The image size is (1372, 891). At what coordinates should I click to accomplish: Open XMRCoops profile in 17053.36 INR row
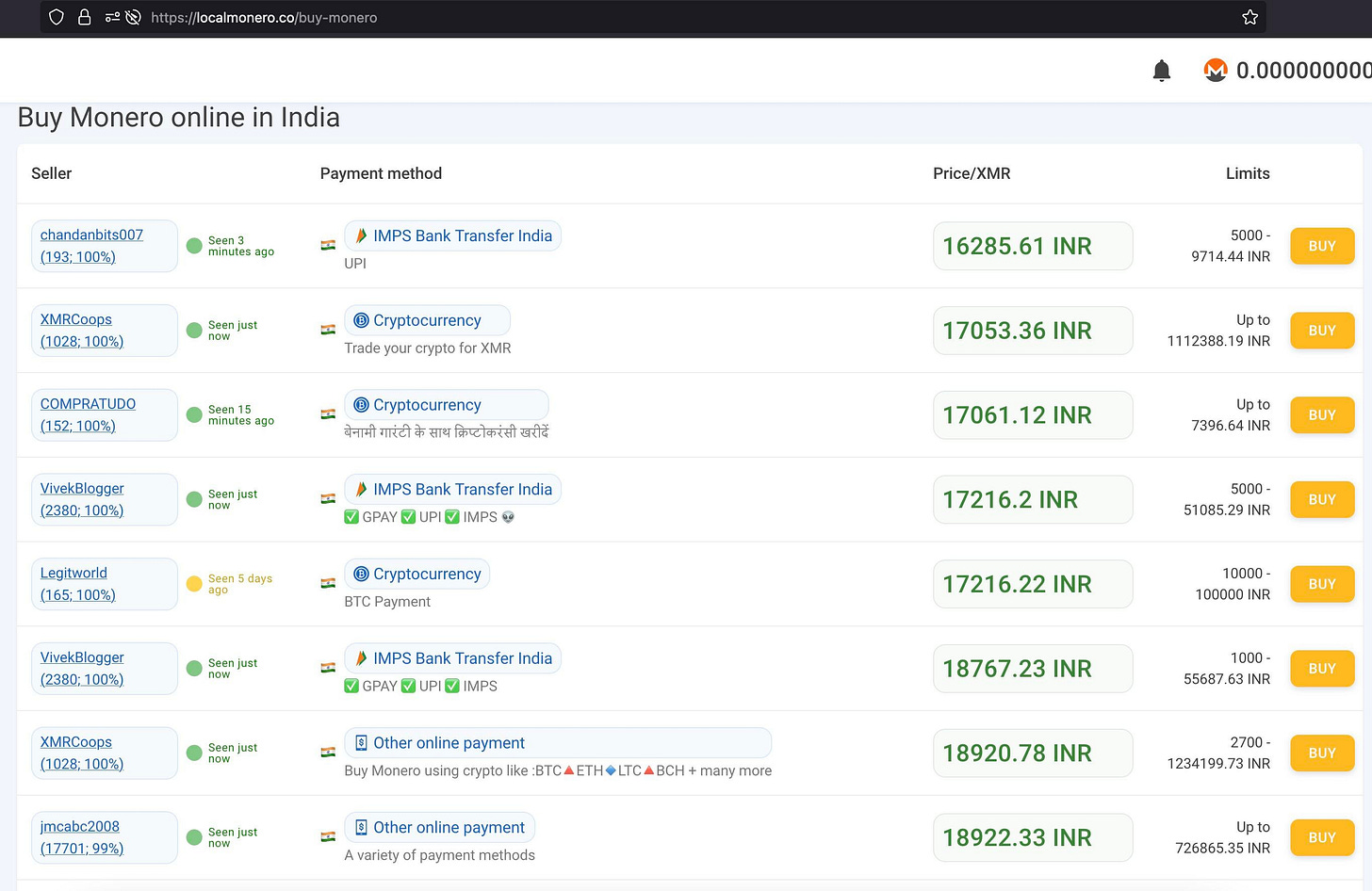tap(105, 331)
